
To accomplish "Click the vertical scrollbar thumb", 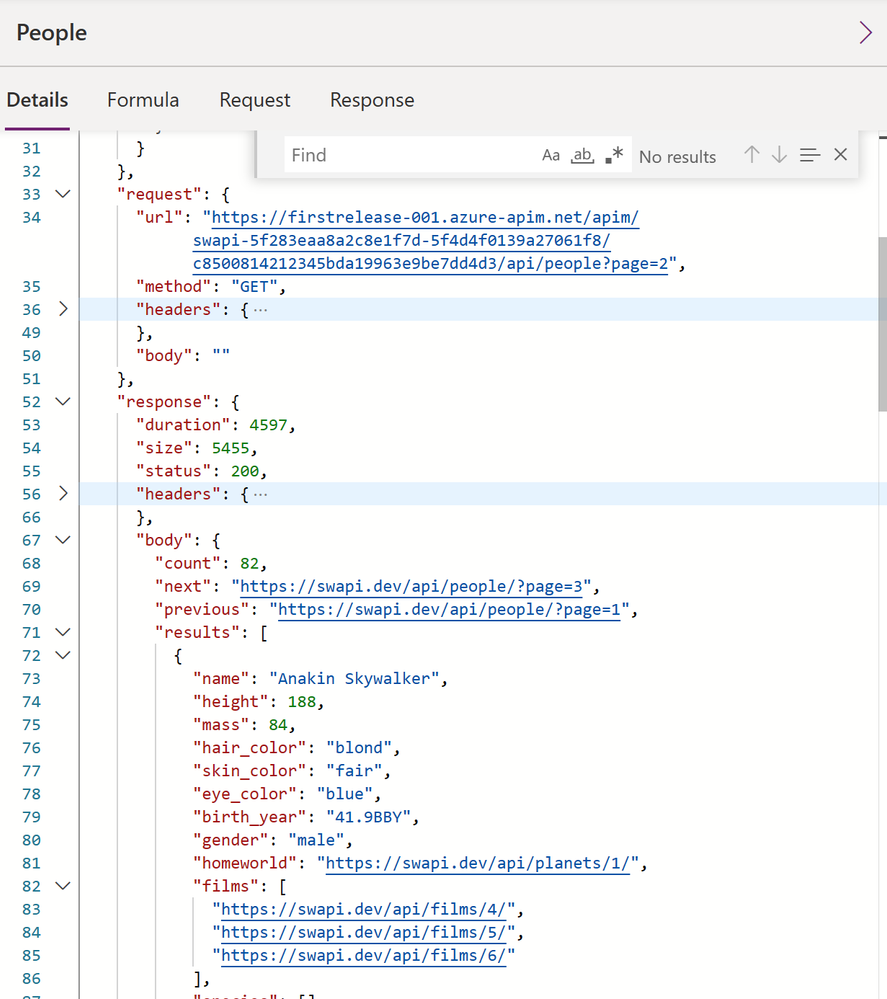I will (x=882, y=324).
